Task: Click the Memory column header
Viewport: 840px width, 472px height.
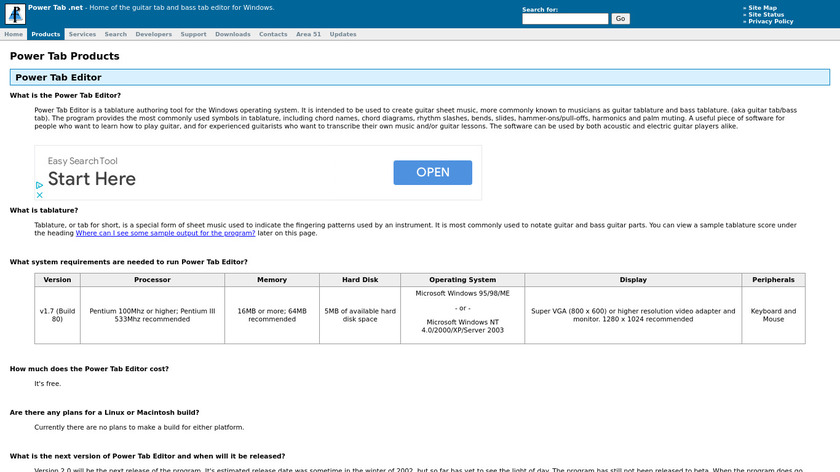Action: point(272,280)
